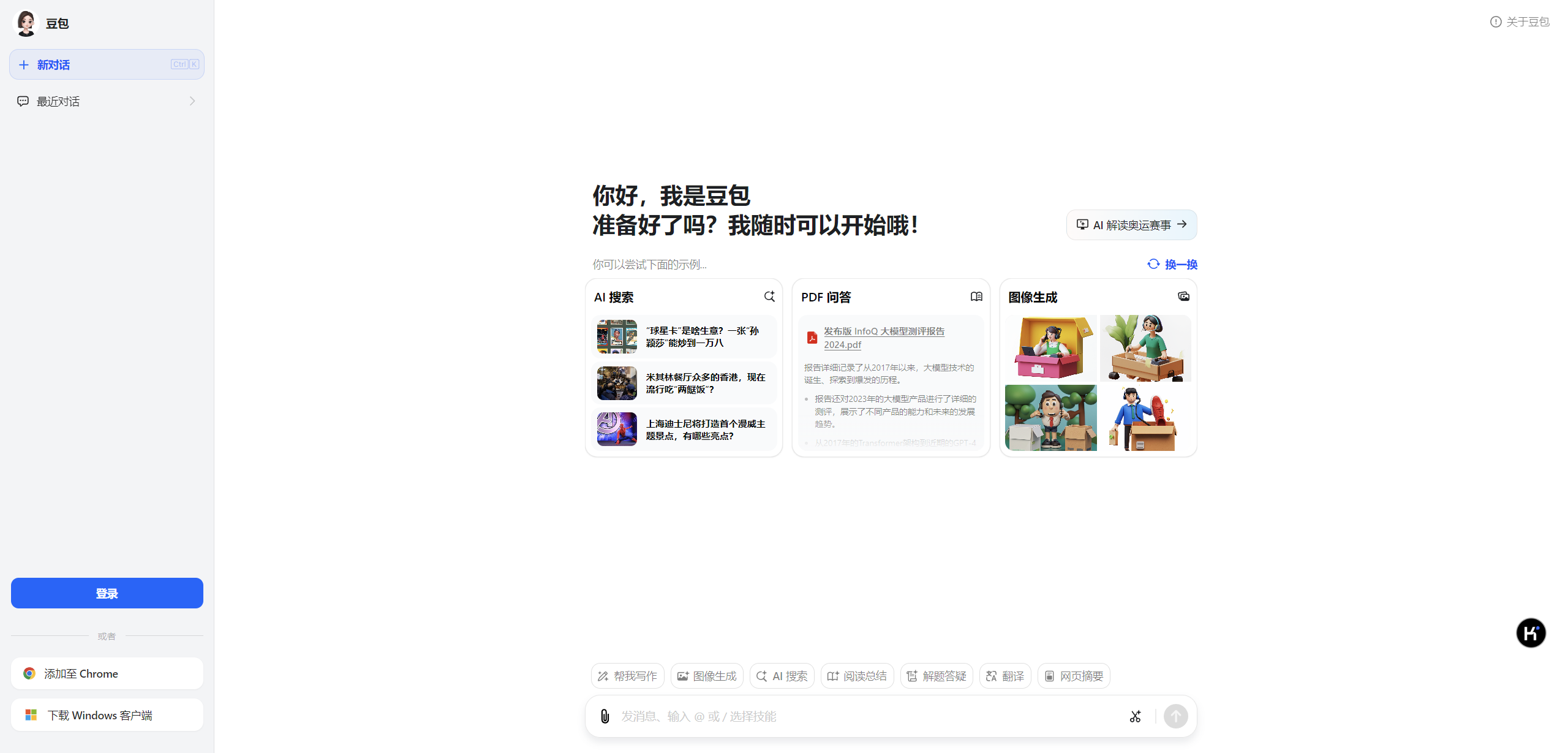Click the 豆包 avatar in sidebar
The height and width of the screenshot is (753, 1568).
click(x=26, y=23)
